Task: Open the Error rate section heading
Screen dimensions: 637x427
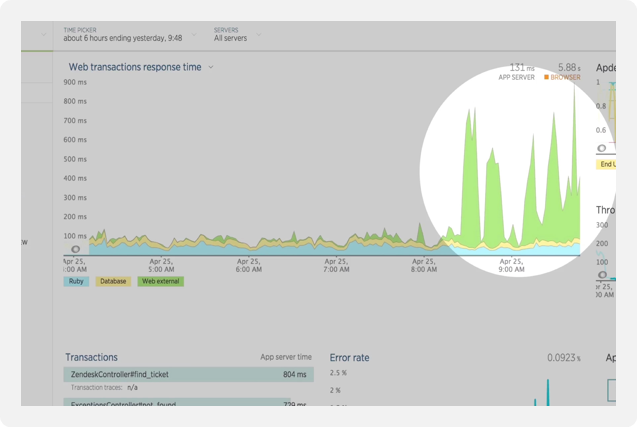Action: click(349, 358)
